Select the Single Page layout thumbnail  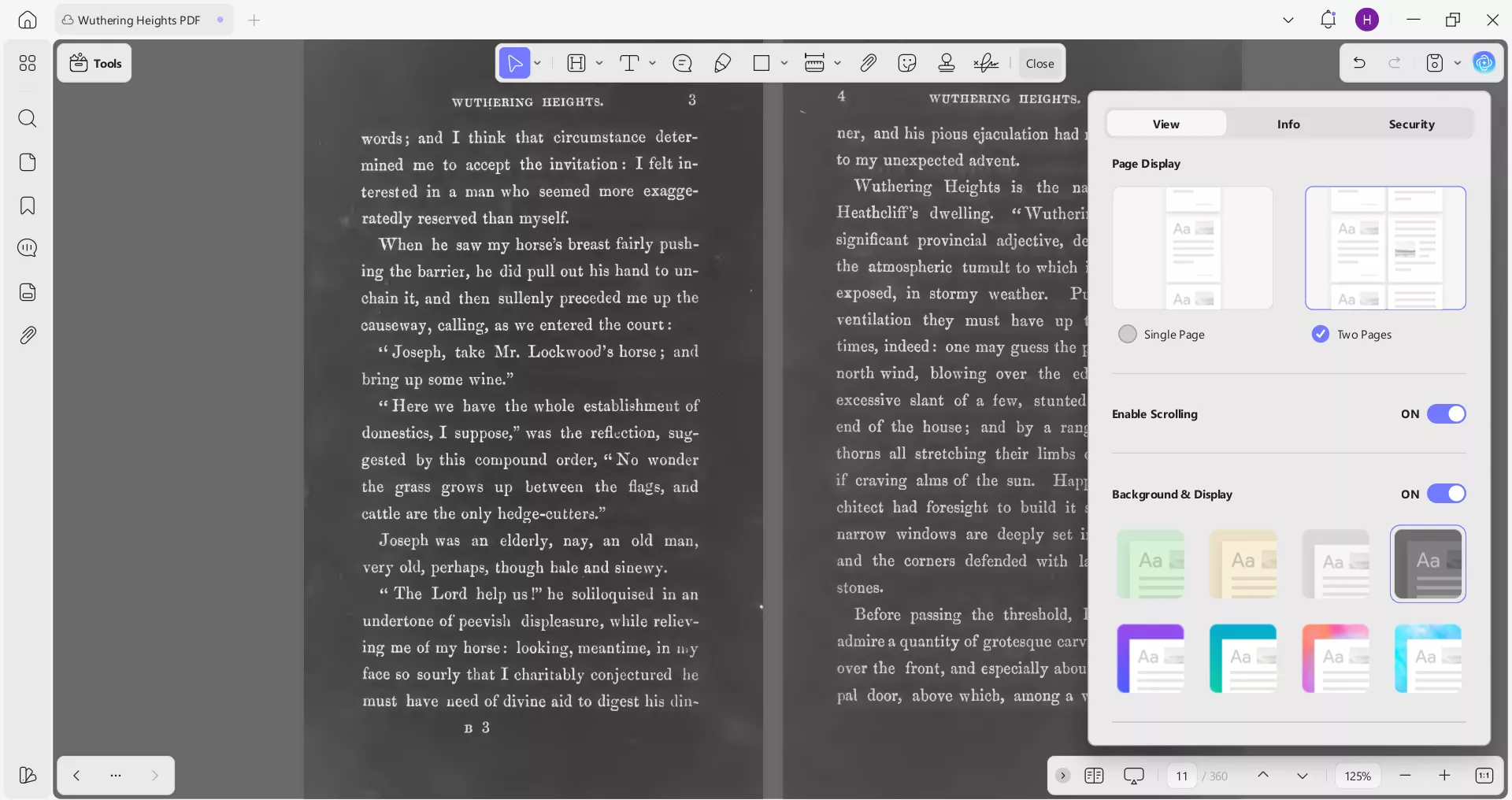coord(1192,248)
